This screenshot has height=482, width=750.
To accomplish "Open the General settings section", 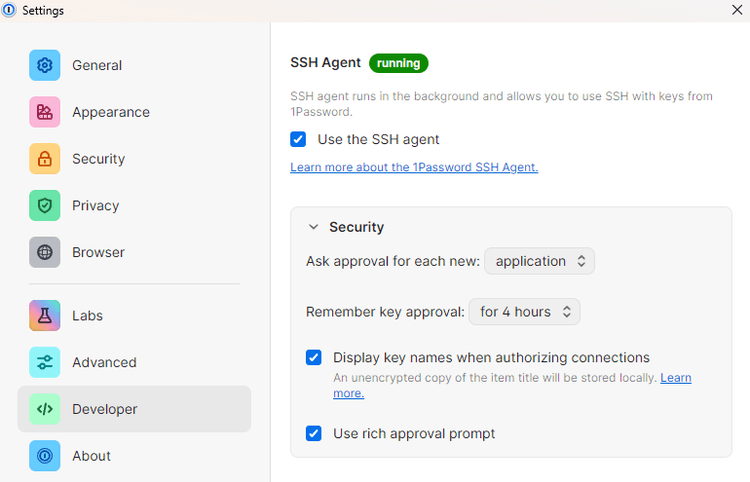I will (134, 65).
